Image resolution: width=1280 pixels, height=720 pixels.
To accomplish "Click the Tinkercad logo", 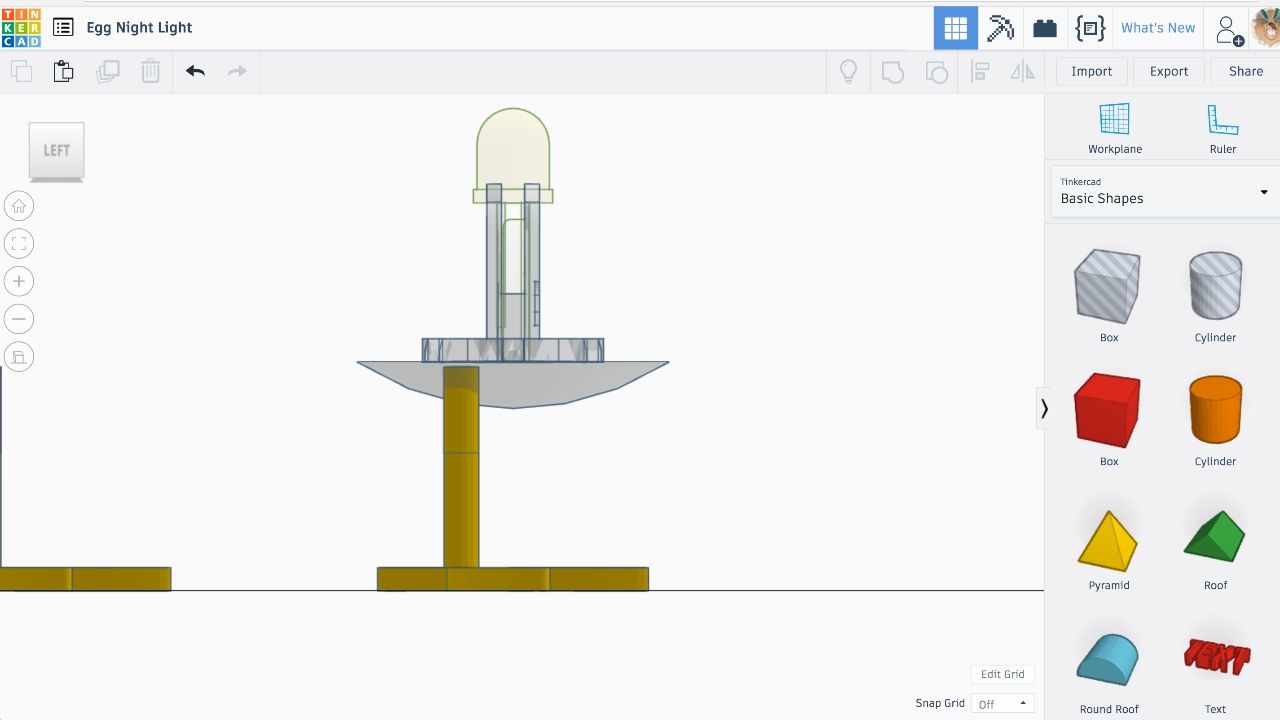I will 21,27.
